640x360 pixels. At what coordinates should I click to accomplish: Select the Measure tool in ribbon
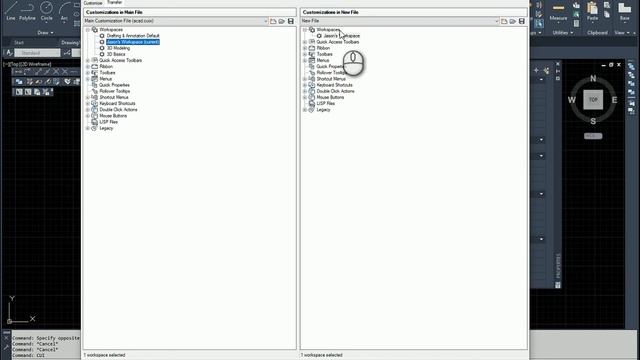558,11
